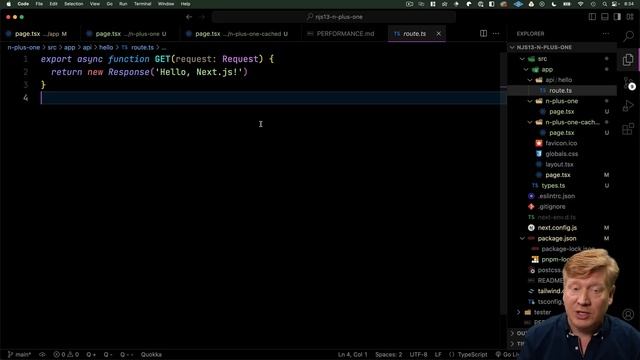The image size is (640, 360).
Task: Open Customize Layout icon
Action: 630,17
